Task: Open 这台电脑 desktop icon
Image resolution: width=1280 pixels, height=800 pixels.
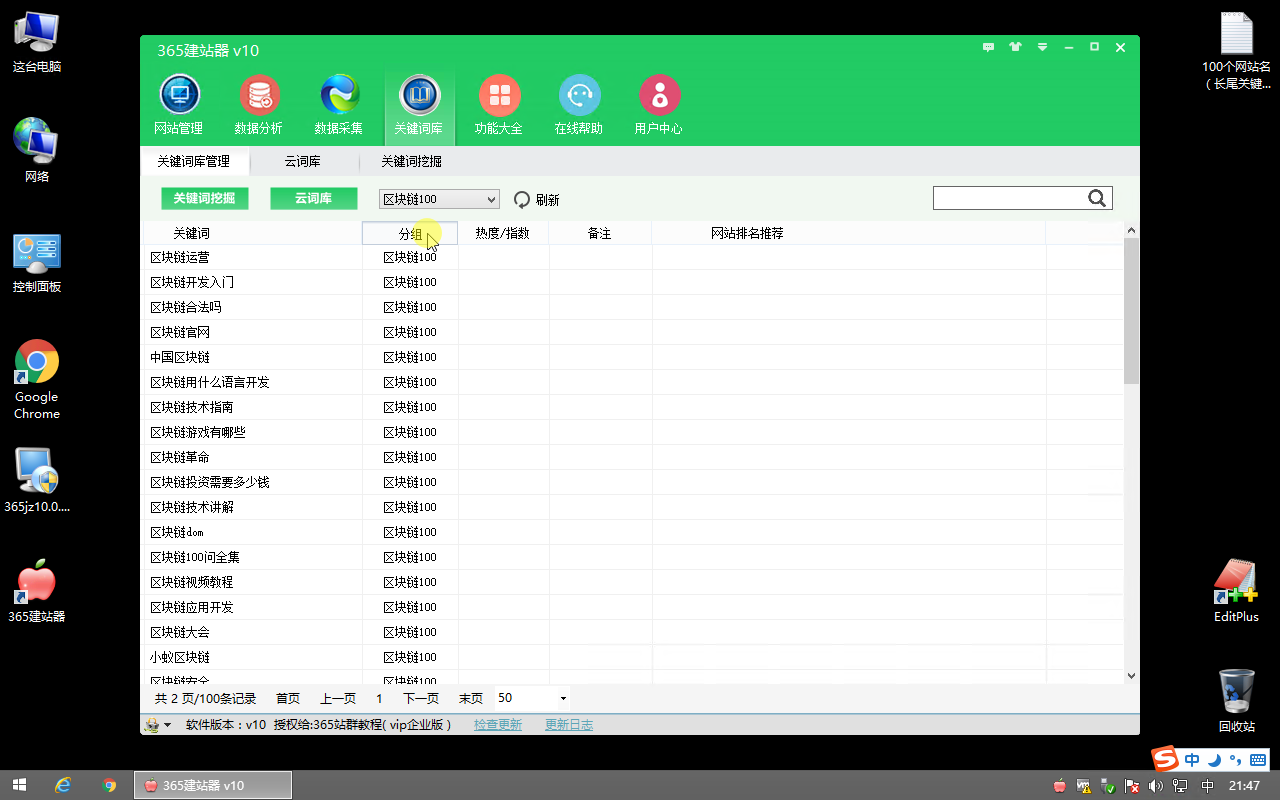Action: pyautogui.click(x=37, y=44)
